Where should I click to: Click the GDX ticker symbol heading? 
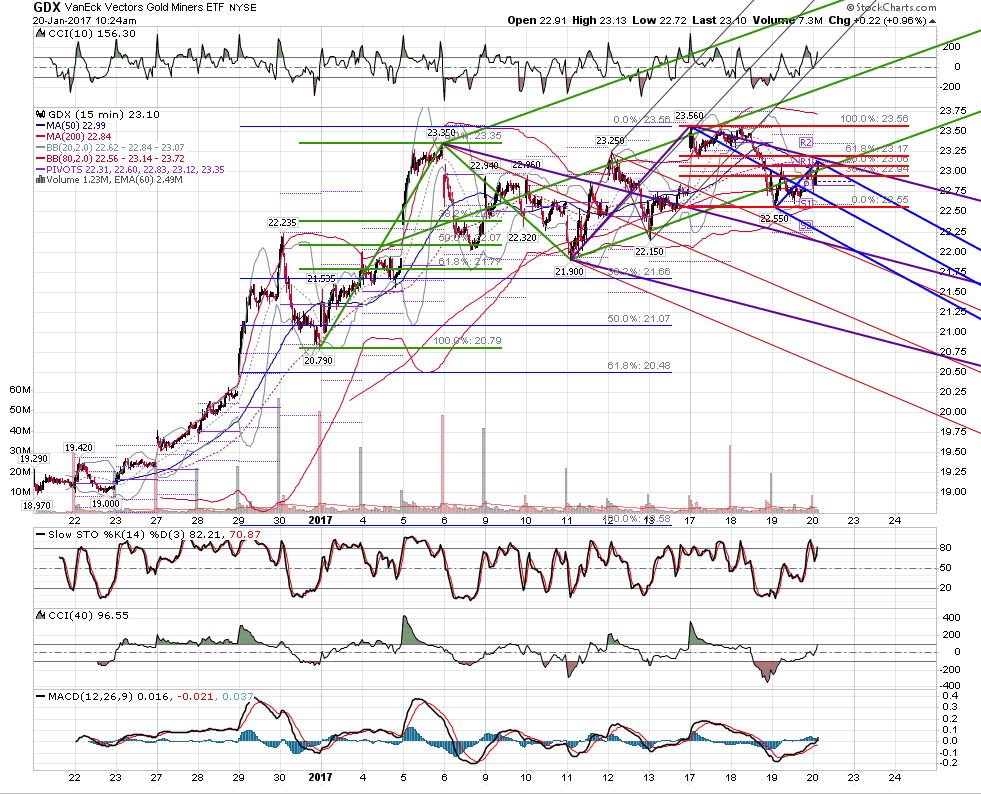(x=47, y=8)
